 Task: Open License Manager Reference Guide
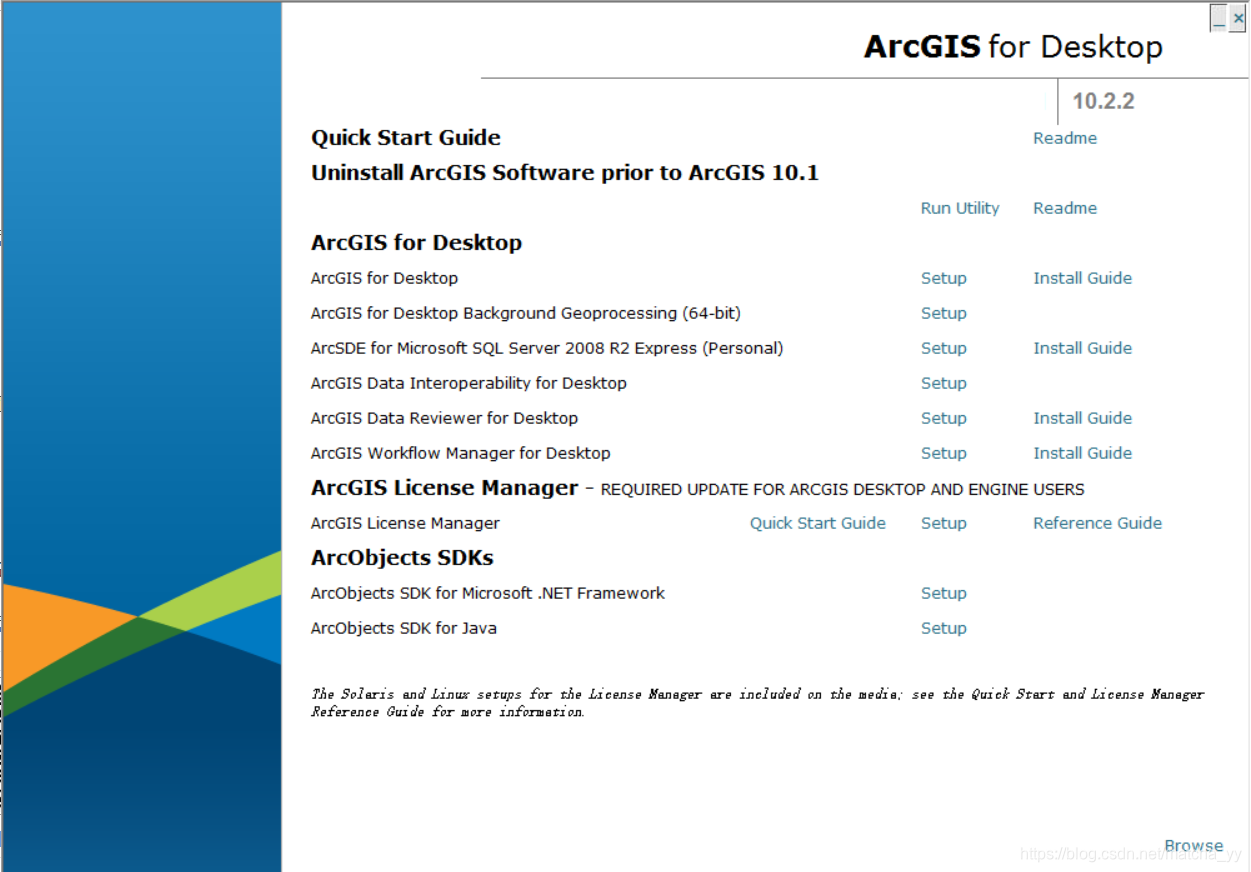coord(1098,523)
